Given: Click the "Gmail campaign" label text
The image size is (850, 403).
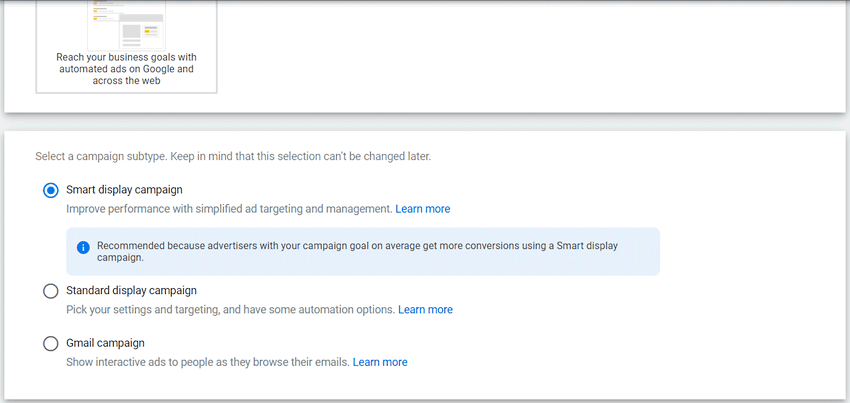Looking at the screenshot, I should [105, 343].
